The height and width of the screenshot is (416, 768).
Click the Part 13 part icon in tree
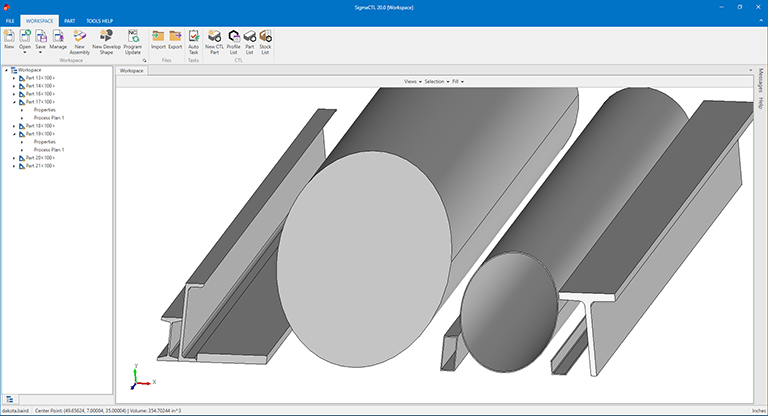22,78
